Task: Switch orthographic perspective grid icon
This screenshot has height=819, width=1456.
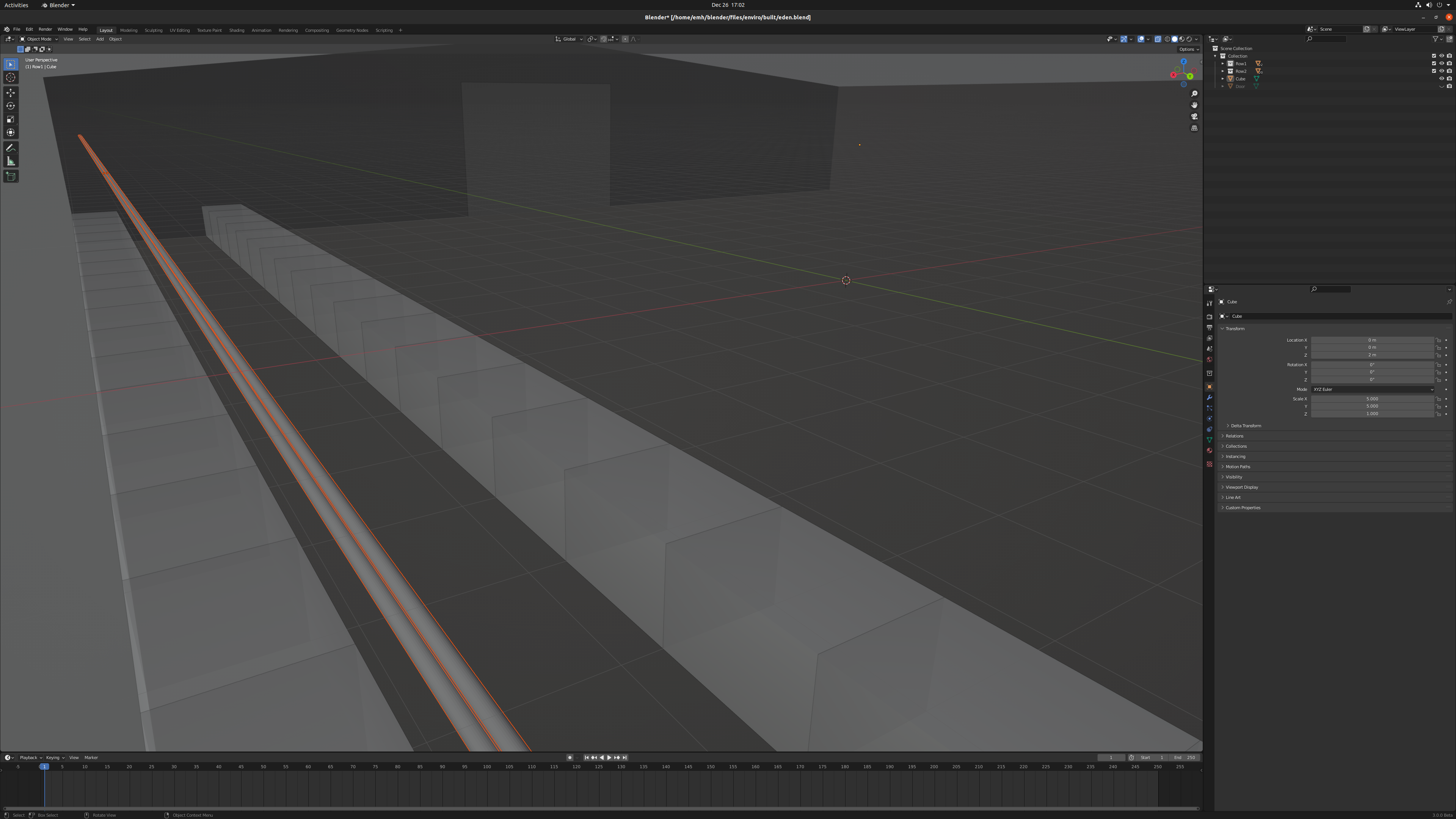Action: pos(1194,128)
